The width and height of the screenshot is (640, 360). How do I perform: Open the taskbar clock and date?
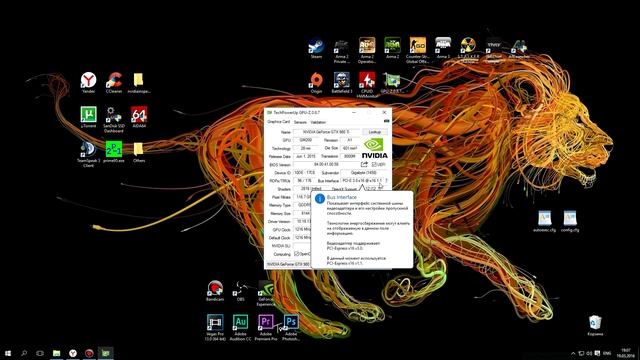(625, 353)
